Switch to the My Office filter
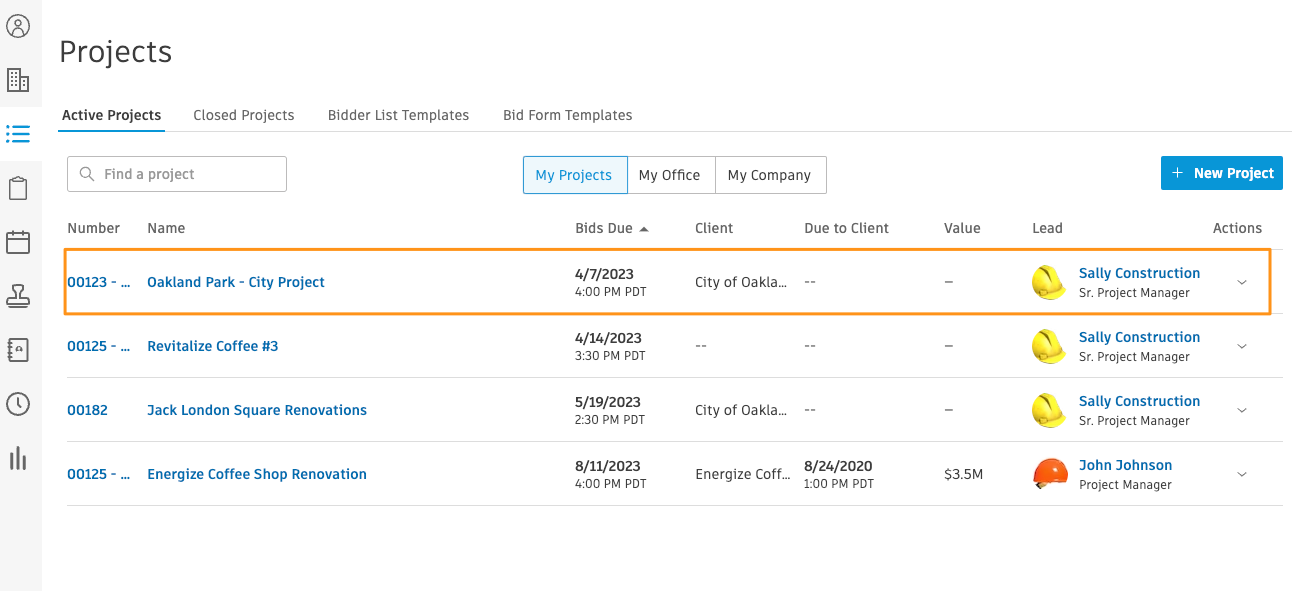1301x591 pixels. (x=670, y=174)
